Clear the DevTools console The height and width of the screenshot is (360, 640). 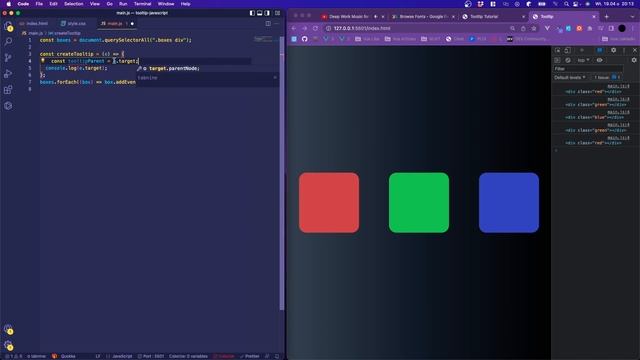point(568,60)
